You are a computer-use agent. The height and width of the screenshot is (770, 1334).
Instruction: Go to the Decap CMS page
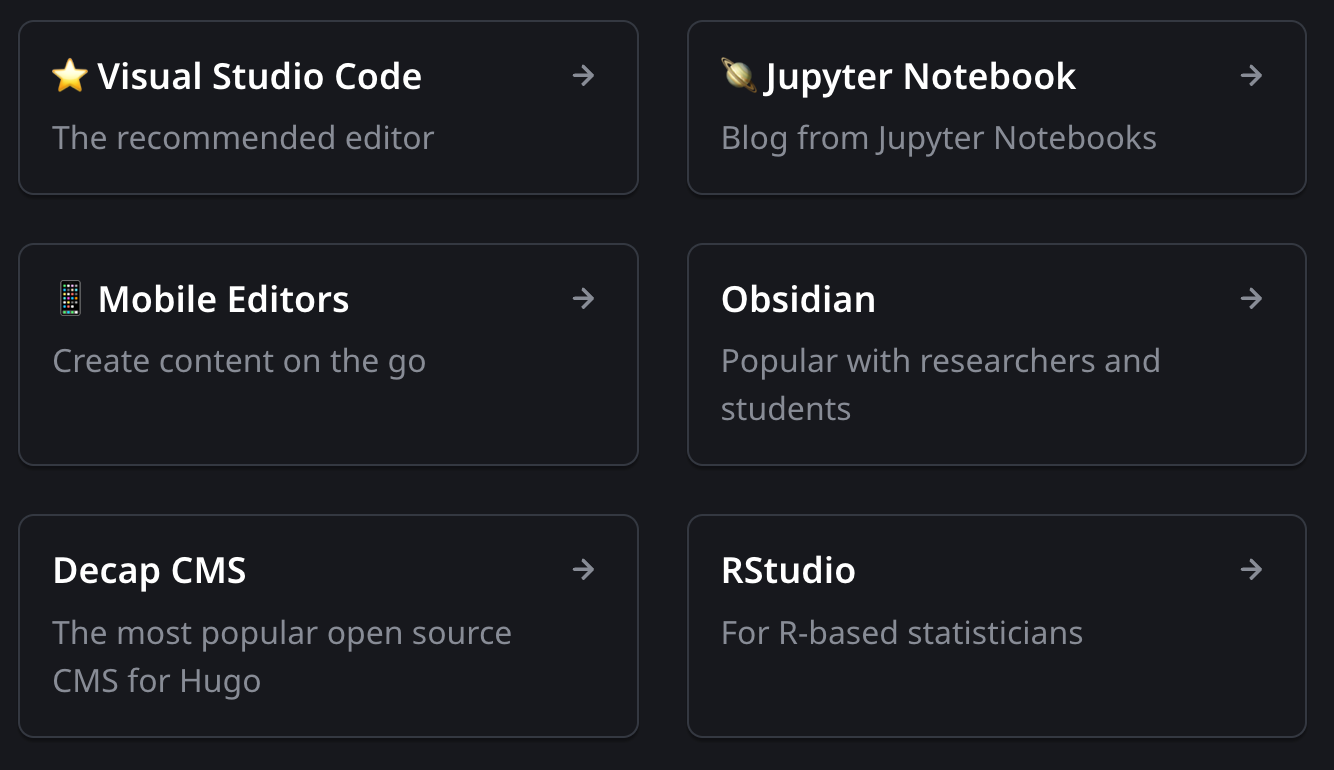(x=149, y=571)
